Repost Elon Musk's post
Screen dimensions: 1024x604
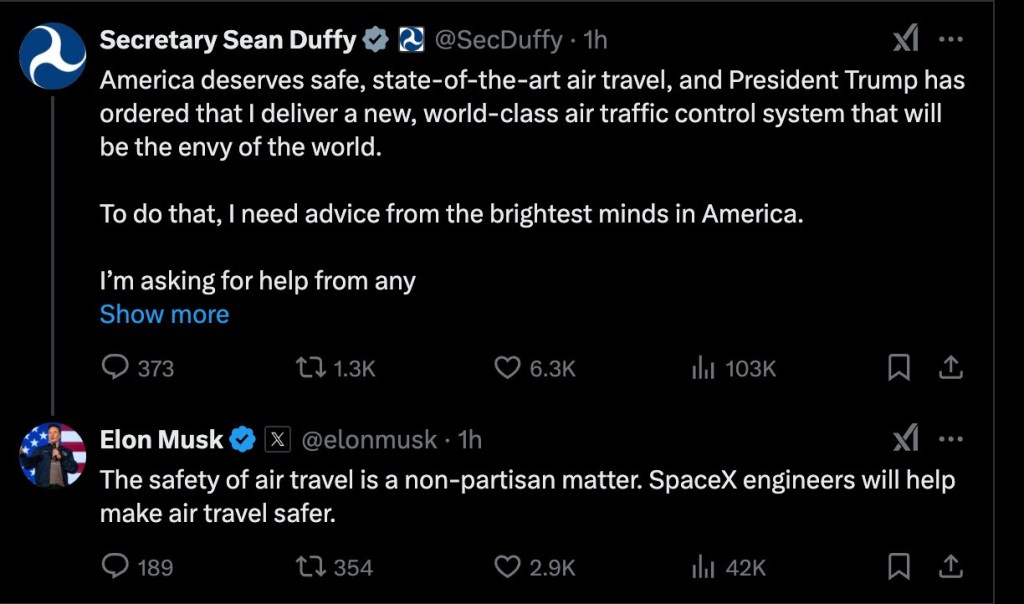(x=311, y=567)
